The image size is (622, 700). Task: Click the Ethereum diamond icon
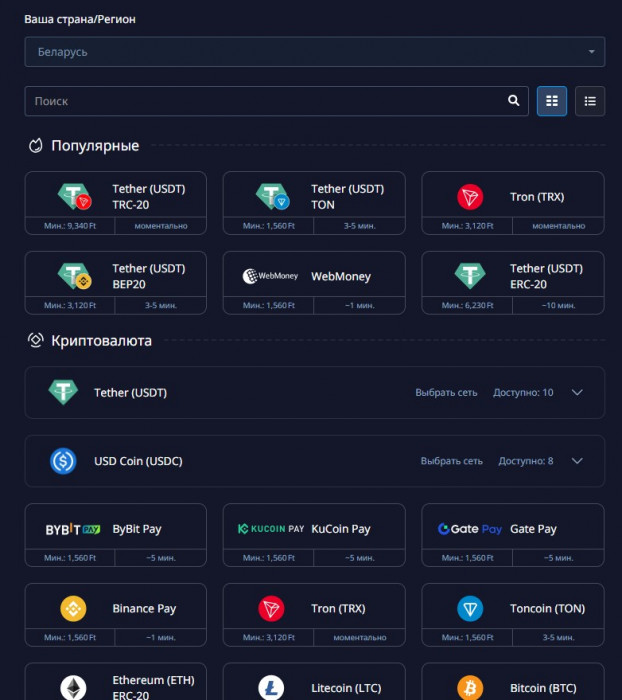click(73, 688)
